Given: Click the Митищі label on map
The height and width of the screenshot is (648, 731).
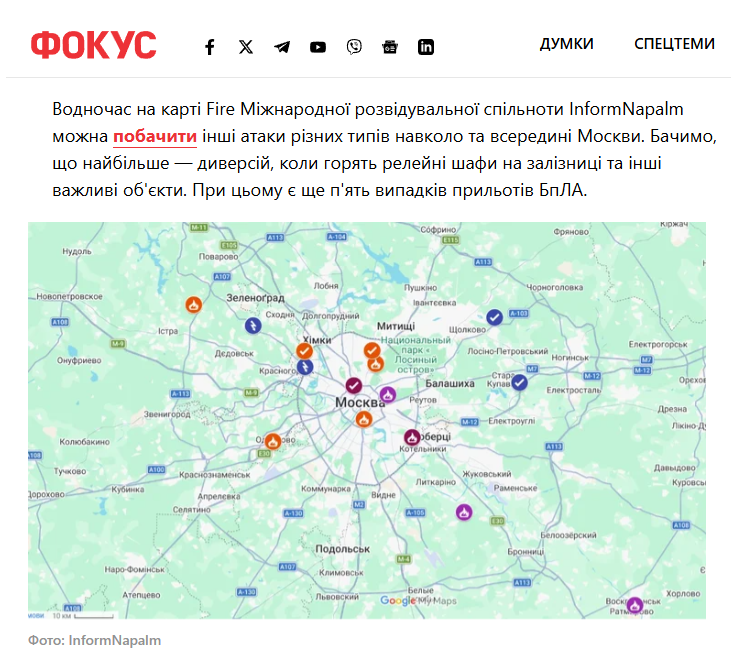Looking at the screenshot, I should 396,326.
